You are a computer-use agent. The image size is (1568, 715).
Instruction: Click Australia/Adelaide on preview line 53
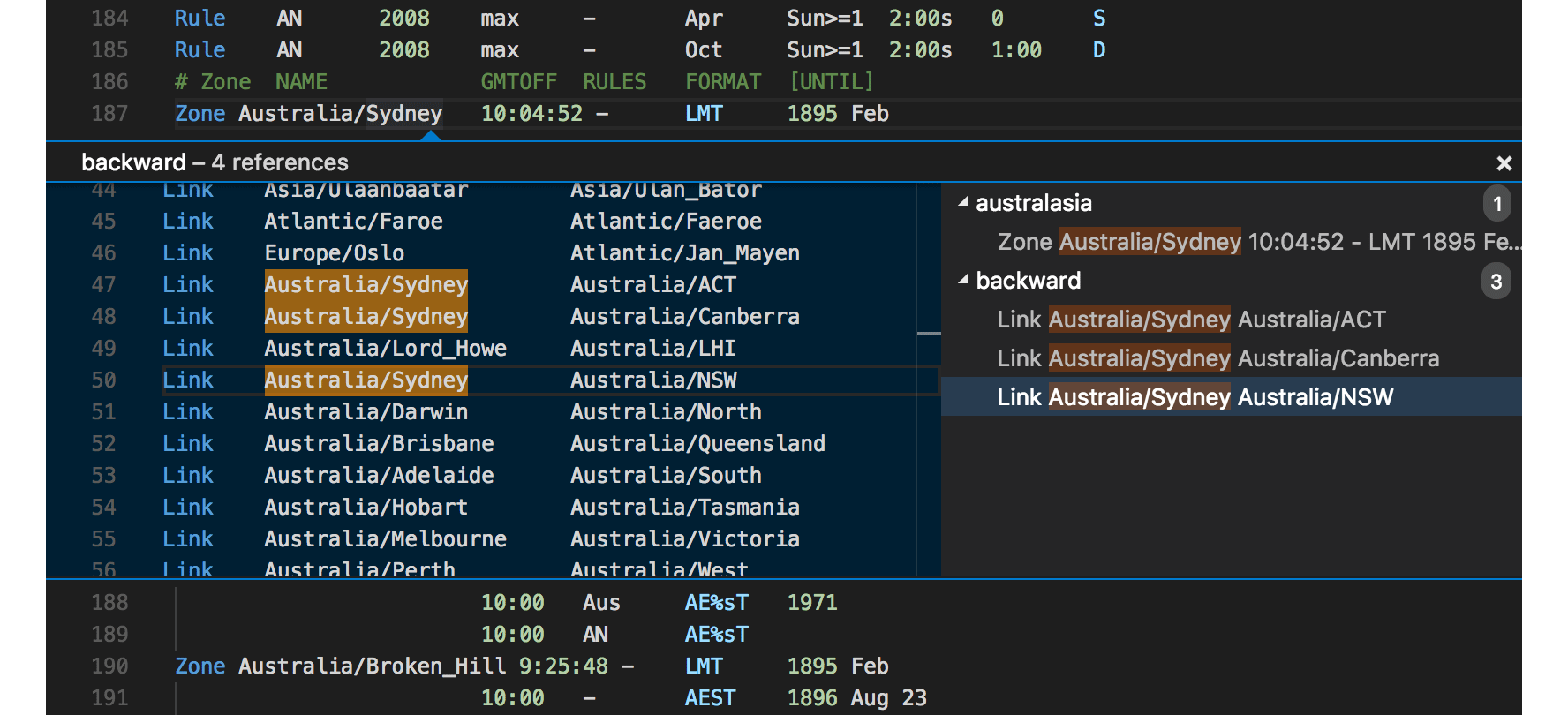(x=379, y=476)
